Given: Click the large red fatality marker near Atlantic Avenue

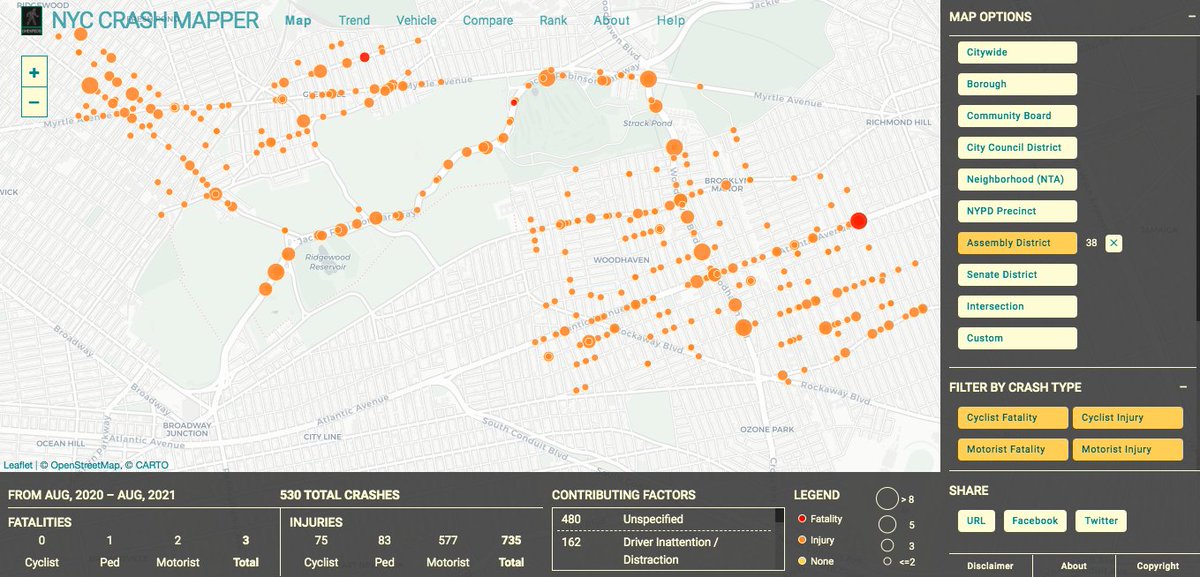Looking at the screenshot, I should (858, 221).
